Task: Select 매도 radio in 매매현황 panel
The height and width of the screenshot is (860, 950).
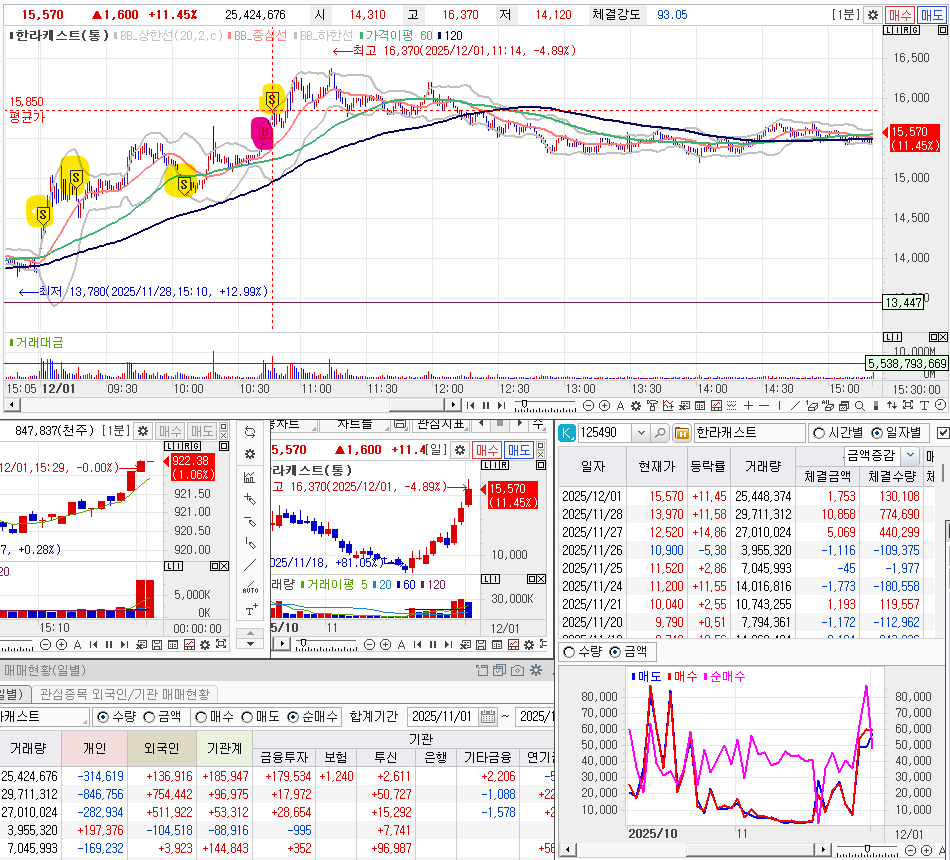Action: (247, 717)
